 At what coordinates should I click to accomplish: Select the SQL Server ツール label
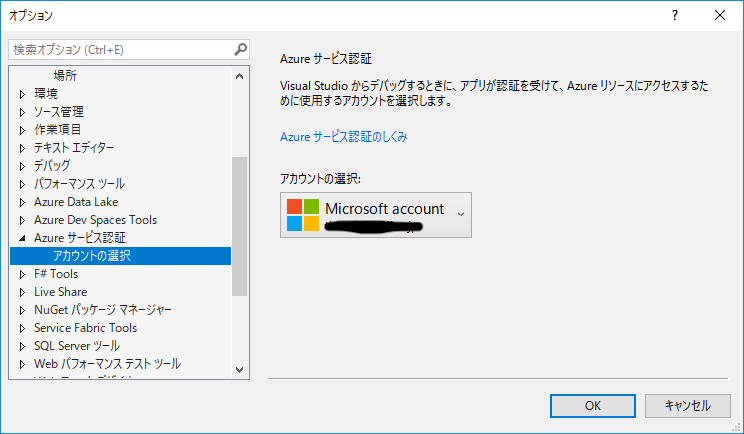tap(77, 346)
